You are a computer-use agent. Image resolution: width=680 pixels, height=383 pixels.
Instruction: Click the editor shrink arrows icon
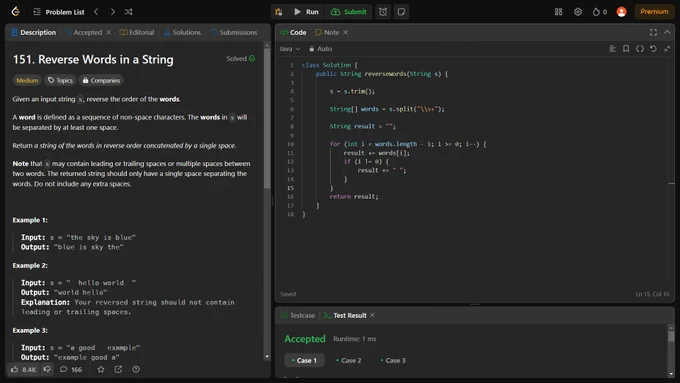667,49
